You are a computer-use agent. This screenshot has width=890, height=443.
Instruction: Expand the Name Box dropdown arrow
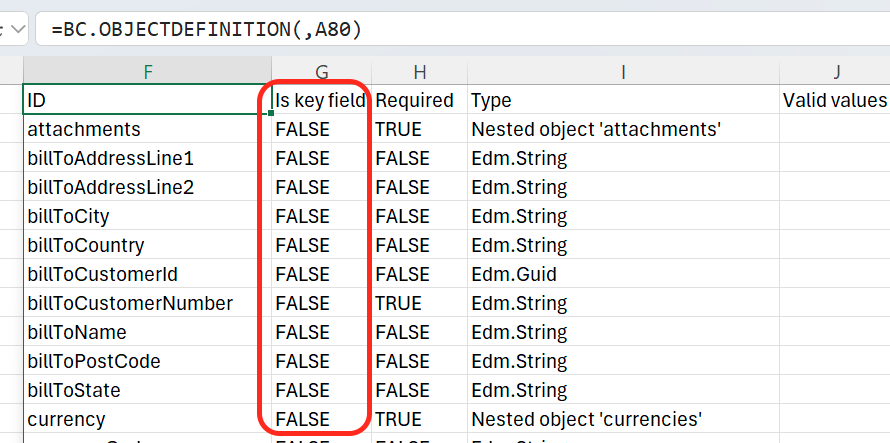17,29
